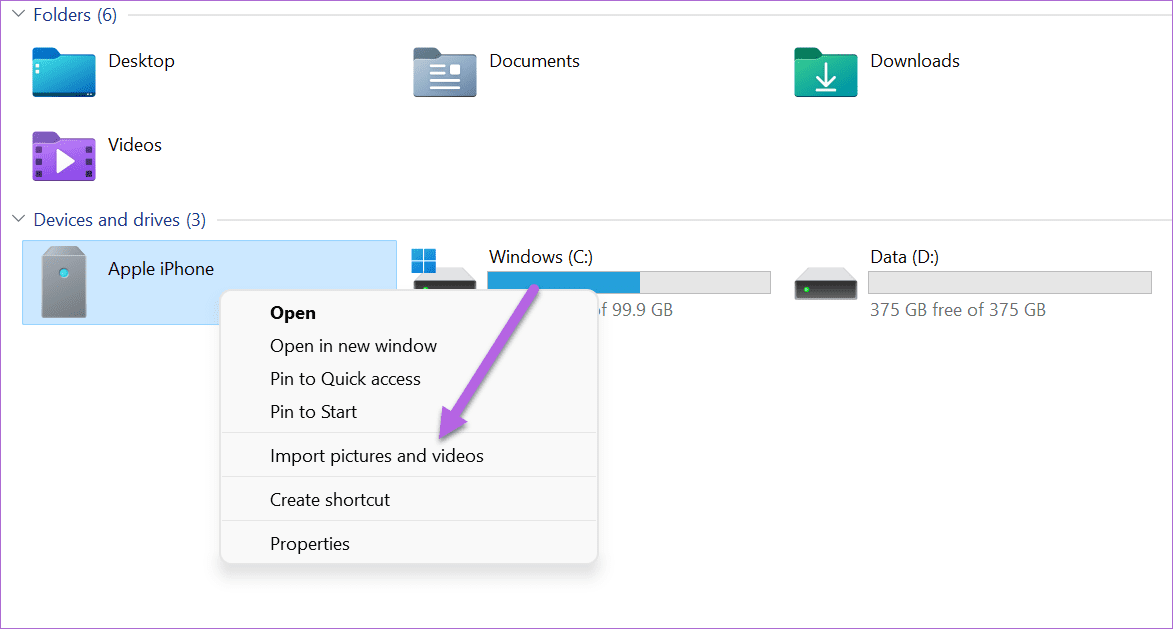The height and width of the screenshot is (629, 1173).
Task: Choose Open in the context menu
Action: [408, 313]
